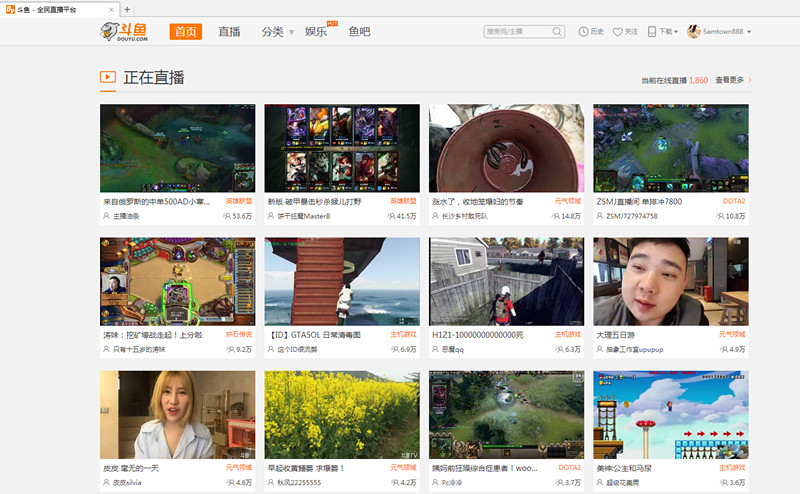Click the viewer icon beside 3.6万
Screen dimensions: 800x494
[724, 482]
